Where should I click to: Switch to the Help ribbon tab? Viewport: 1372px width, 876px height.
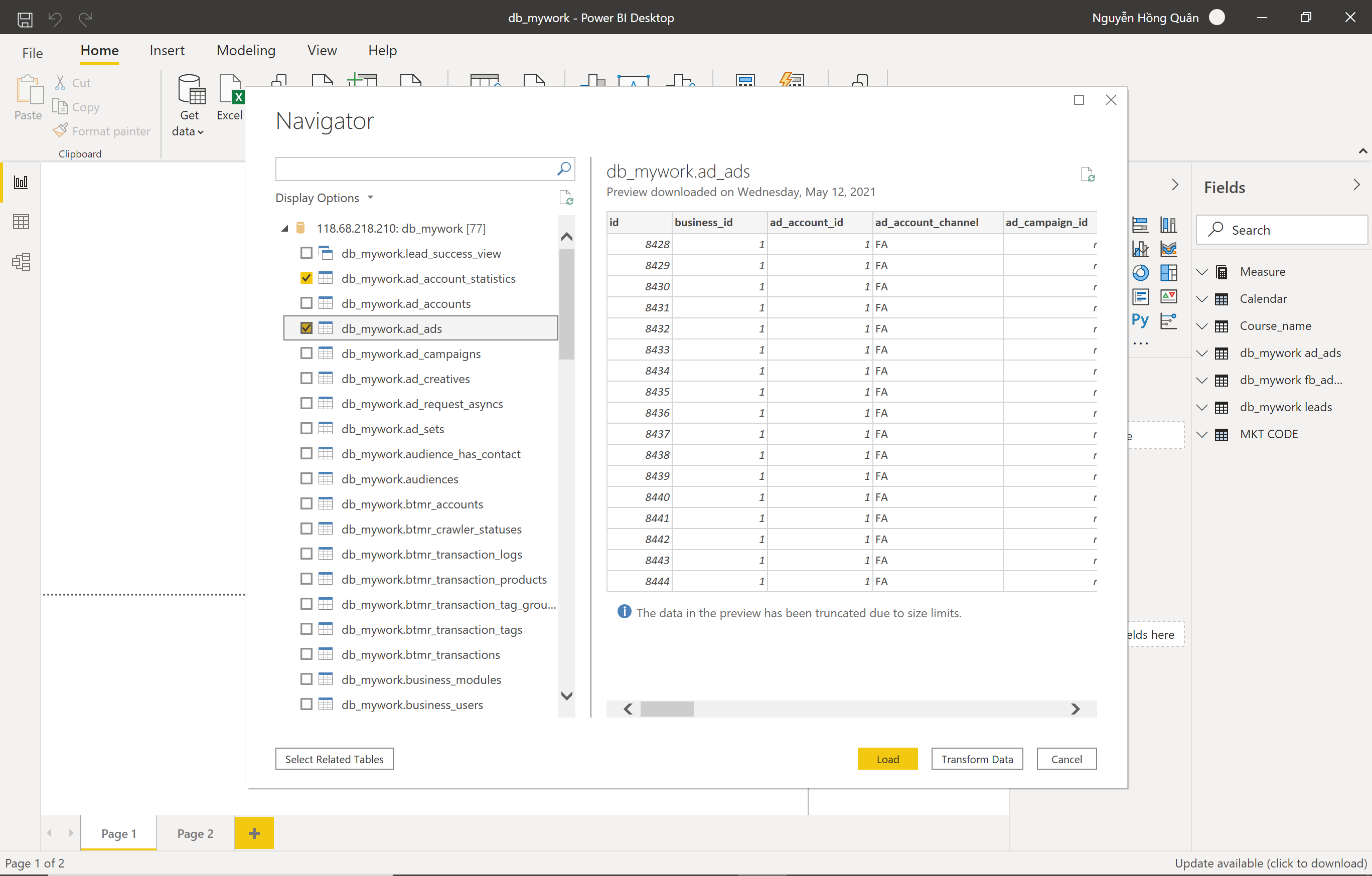382,51
